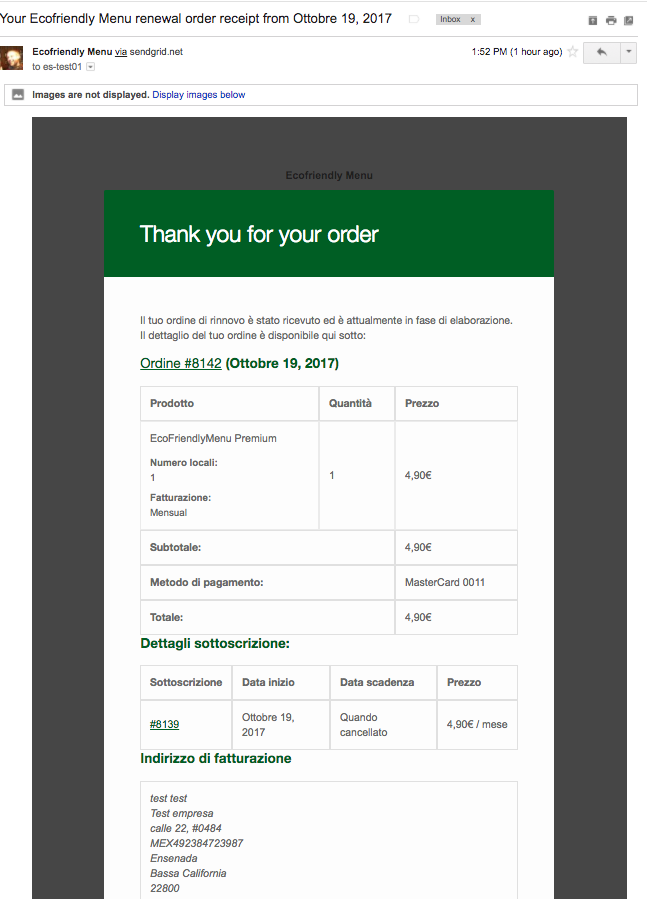This screenshot has width=647, height=899.
Task: Open the email in a new window
Action: coord(629,19)
